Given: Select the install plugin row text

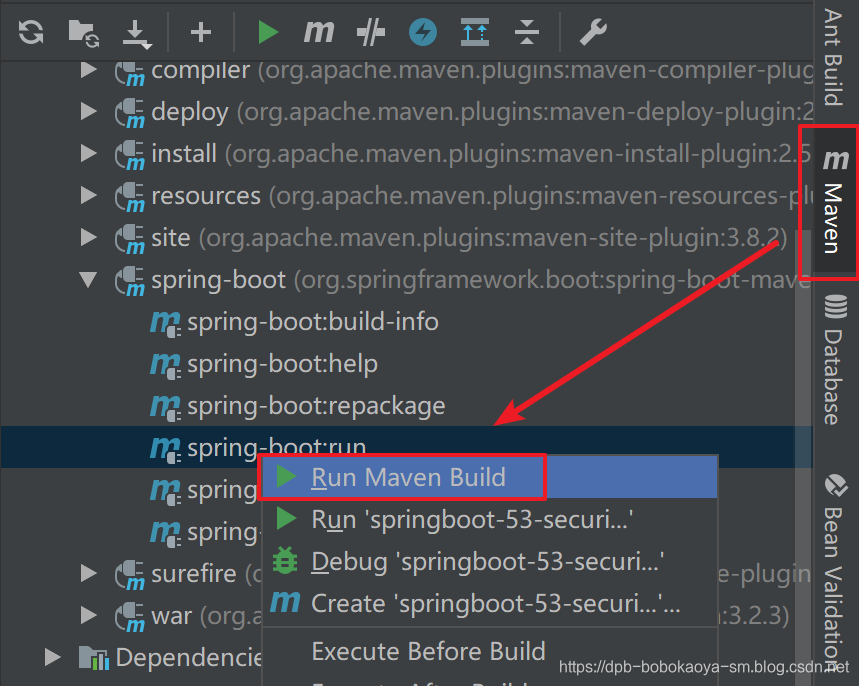Looking at the screenshot, I should point(481,154).
